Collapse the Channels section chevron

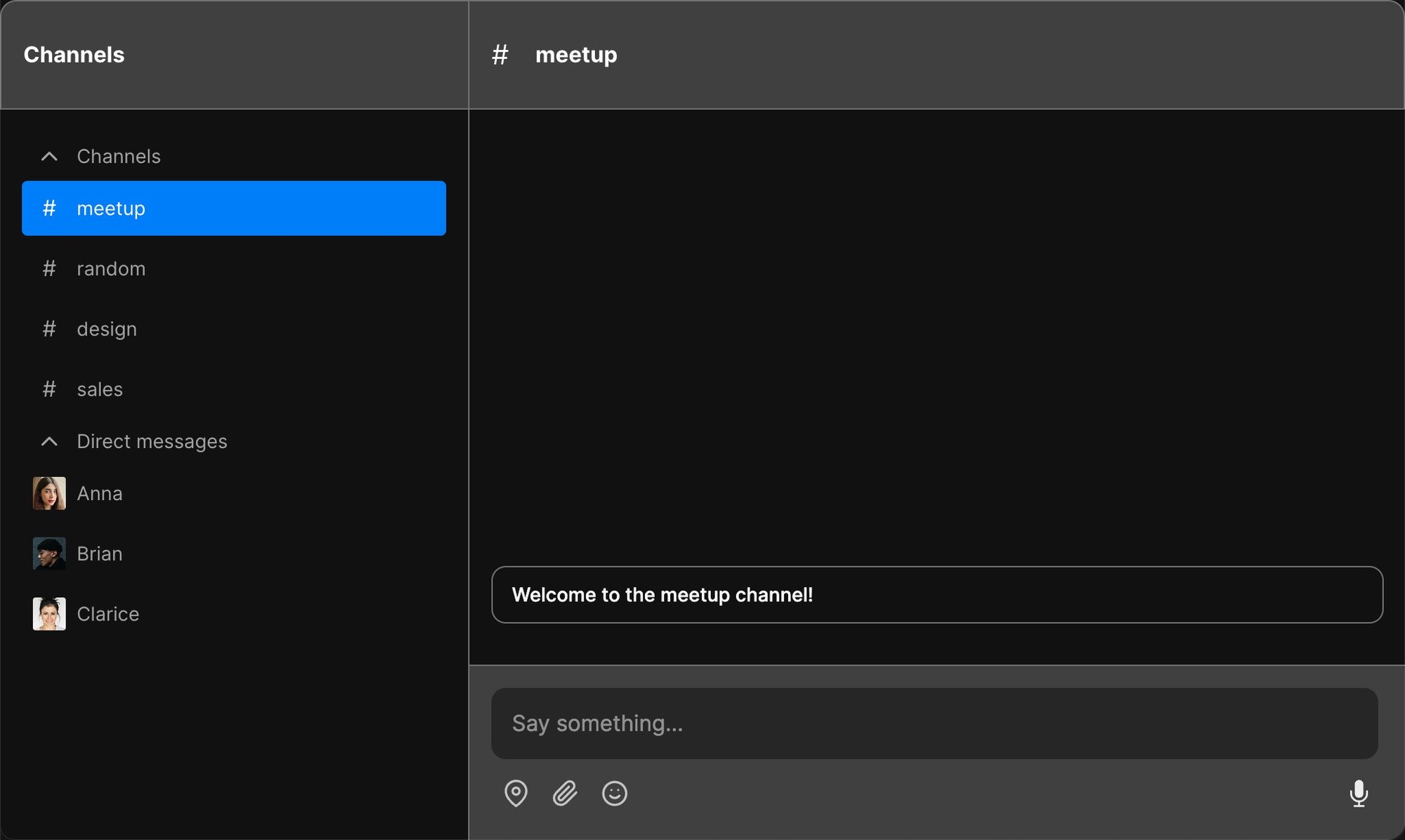coord(49,156)
